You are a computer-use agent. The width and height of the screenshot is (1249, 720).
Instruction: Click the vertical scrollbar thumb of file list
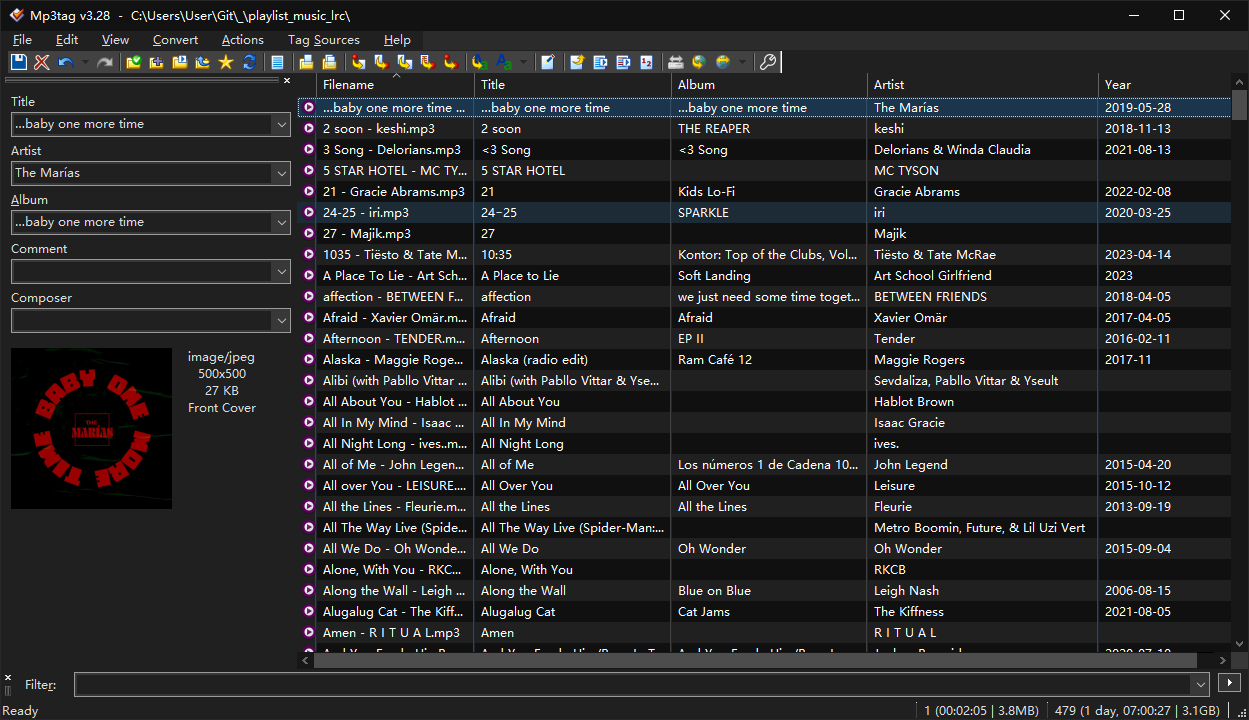pos(1240,104)
